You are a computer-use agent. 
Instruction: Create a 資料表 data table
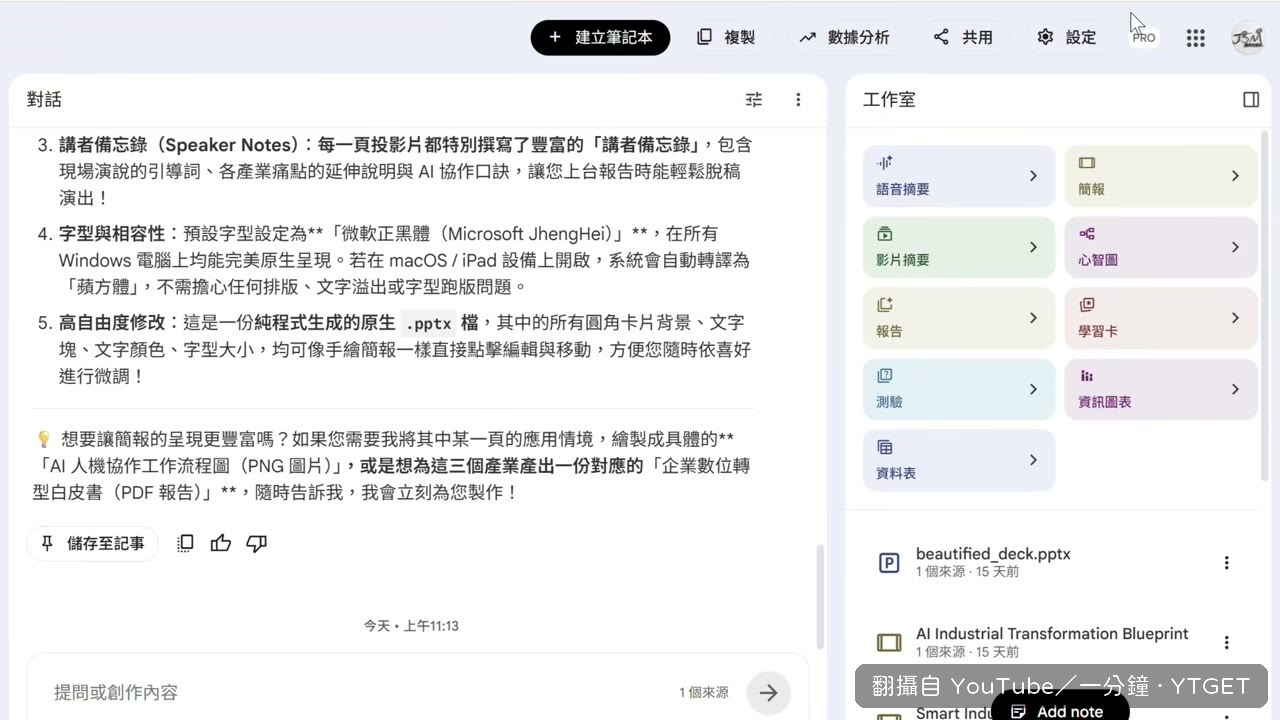tap(959, 460)
